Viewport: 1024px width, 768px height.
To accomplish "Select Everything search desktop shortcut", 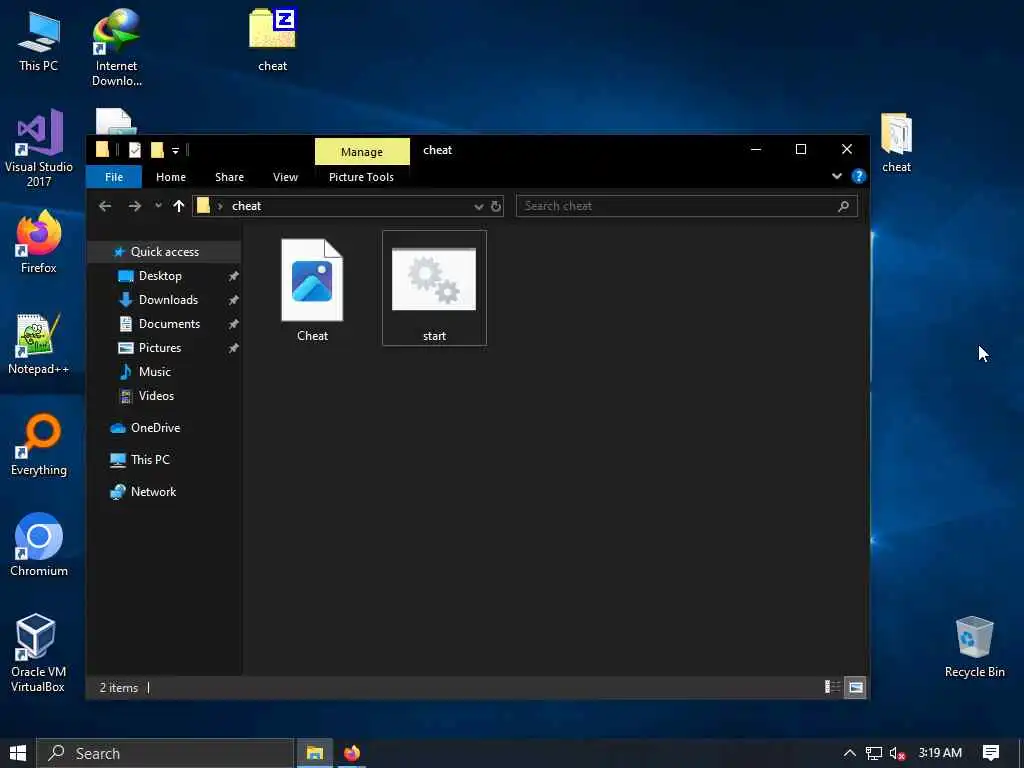I will tap(39, 445).
